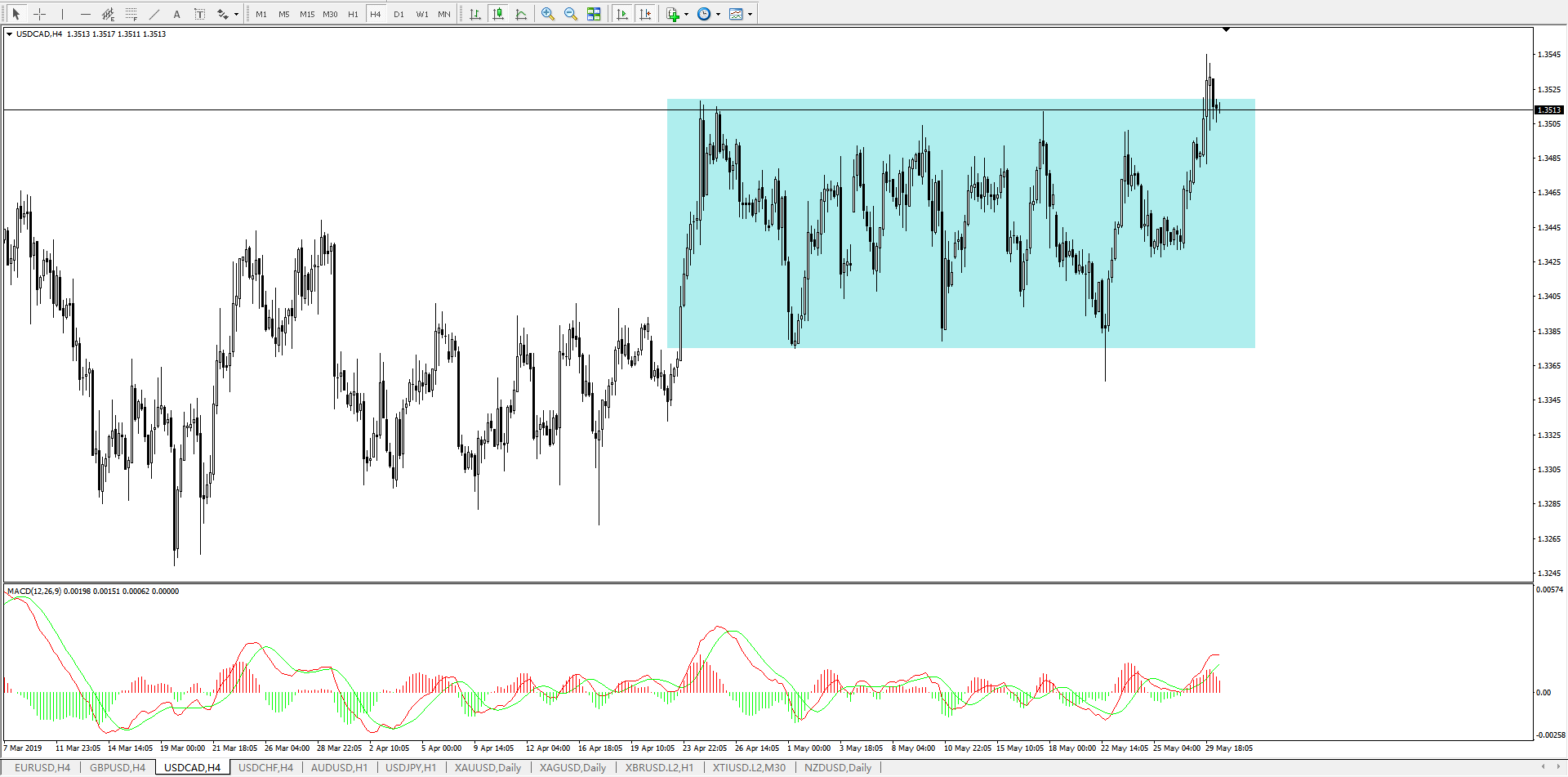Open the periods clock icon

pyautogui.click(x=704, y=14)
